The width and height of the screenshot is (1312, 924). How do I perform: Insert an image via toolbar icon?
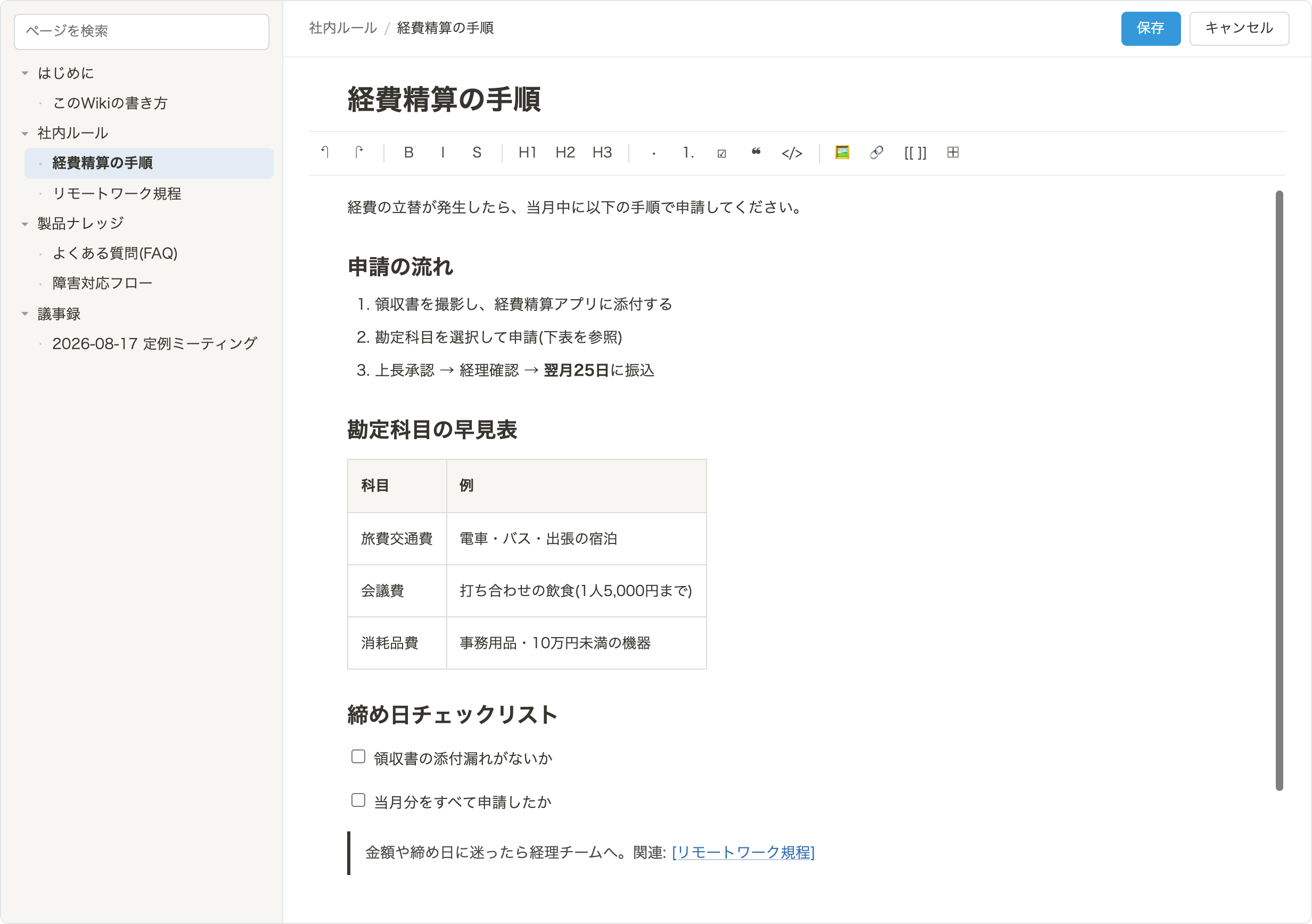tap(842, 152)
